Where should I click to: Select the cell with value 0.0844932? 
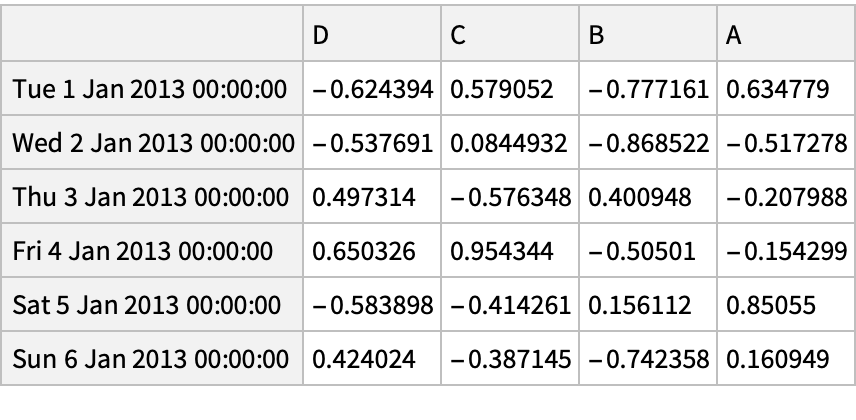[510, 143]
